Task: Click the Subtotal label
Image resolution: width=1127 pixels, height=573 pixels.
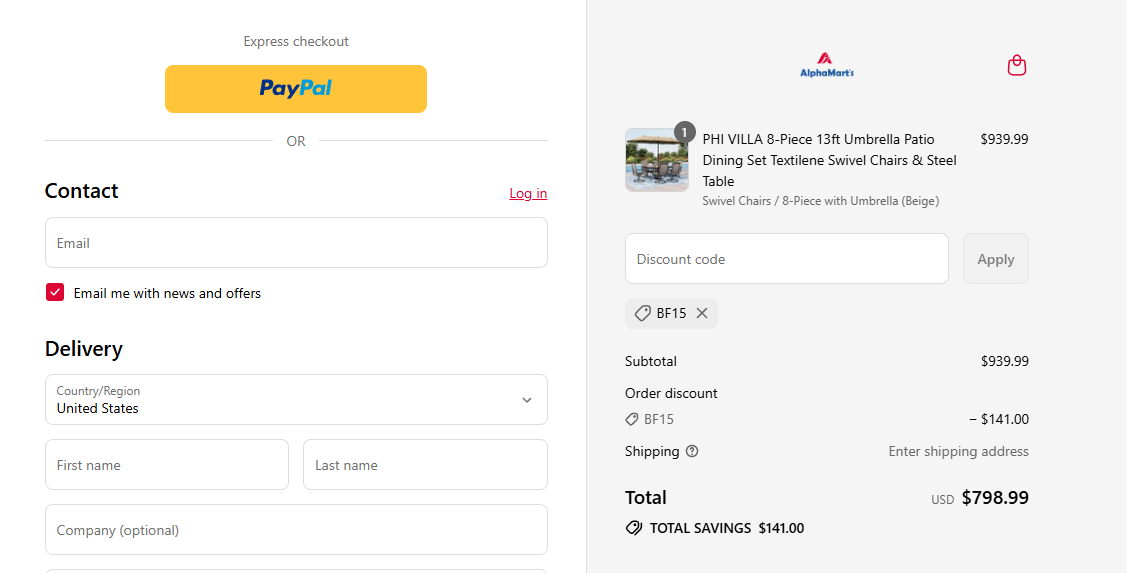Action: click(650, 362)
